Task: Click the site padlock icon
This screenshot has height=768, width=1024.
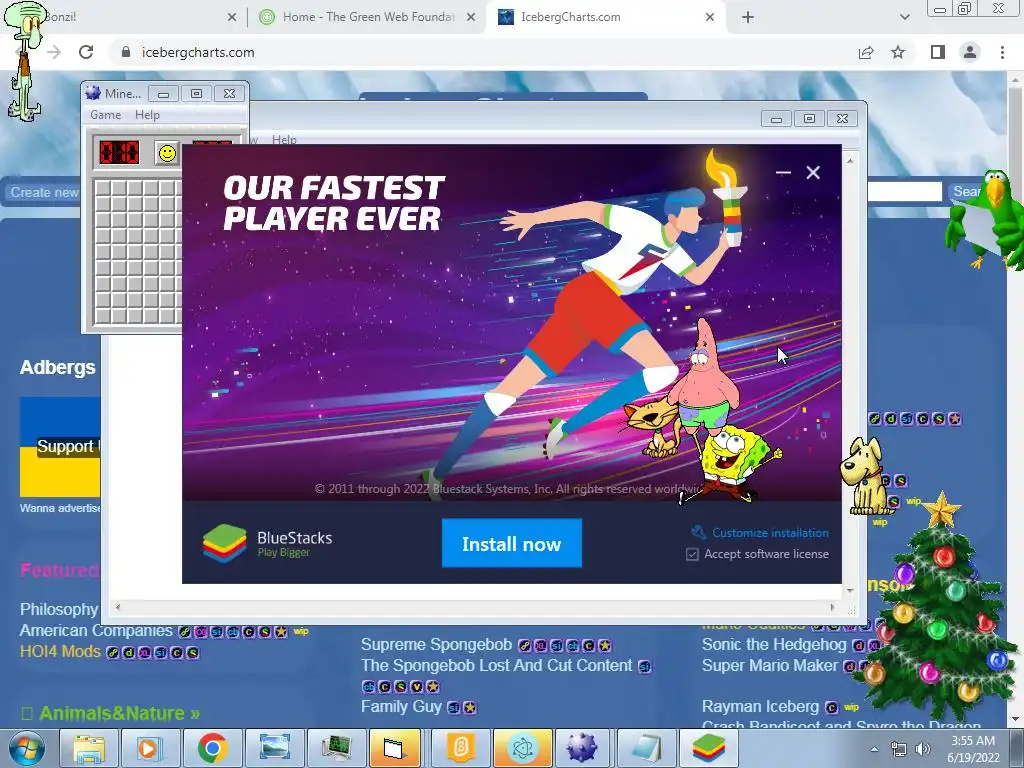Action: tap(126, 52)
